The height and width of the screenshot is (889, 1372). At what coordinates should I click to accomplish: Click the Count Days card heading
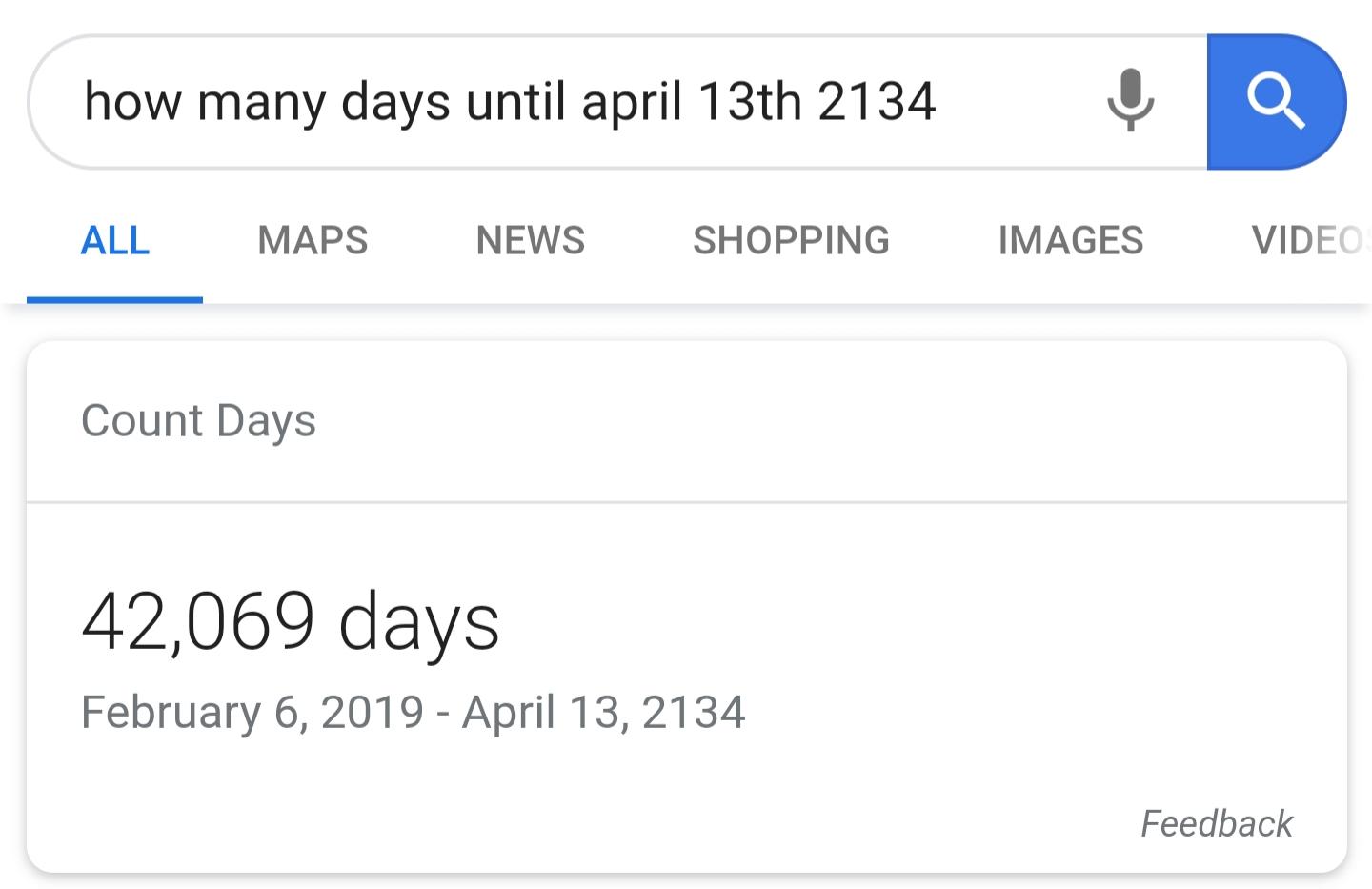coord(198,421)
